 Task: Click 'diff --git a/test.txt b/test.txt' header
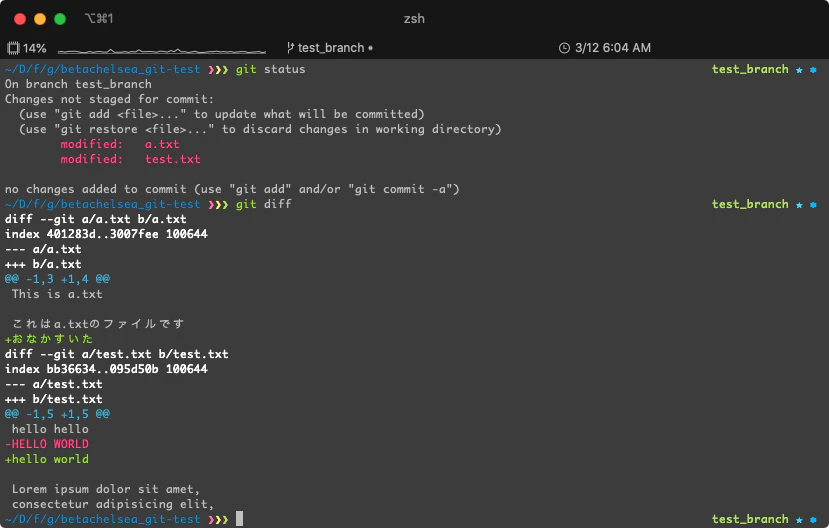116,354
